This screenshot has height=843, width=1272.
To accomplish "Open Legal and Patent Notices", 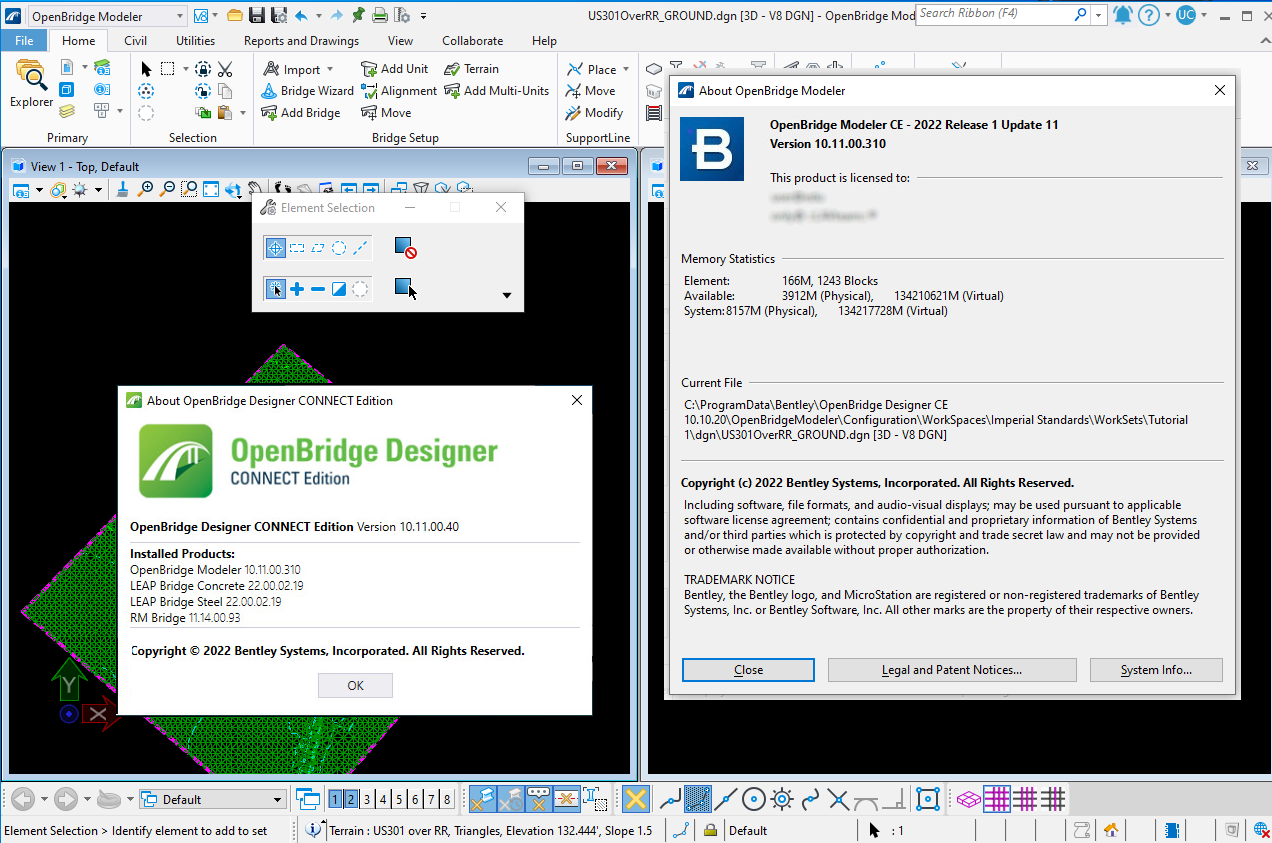I will (952, 670).
